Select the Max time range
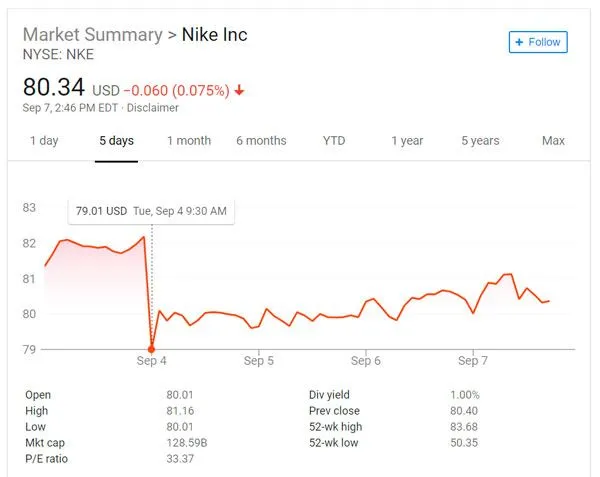 [x=553, y=141]
